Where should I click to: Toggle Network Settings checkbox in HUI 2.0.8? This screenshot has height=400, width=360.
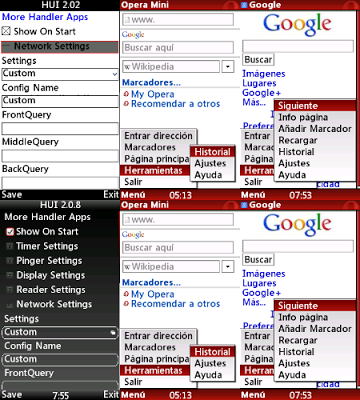coord(10,304)
